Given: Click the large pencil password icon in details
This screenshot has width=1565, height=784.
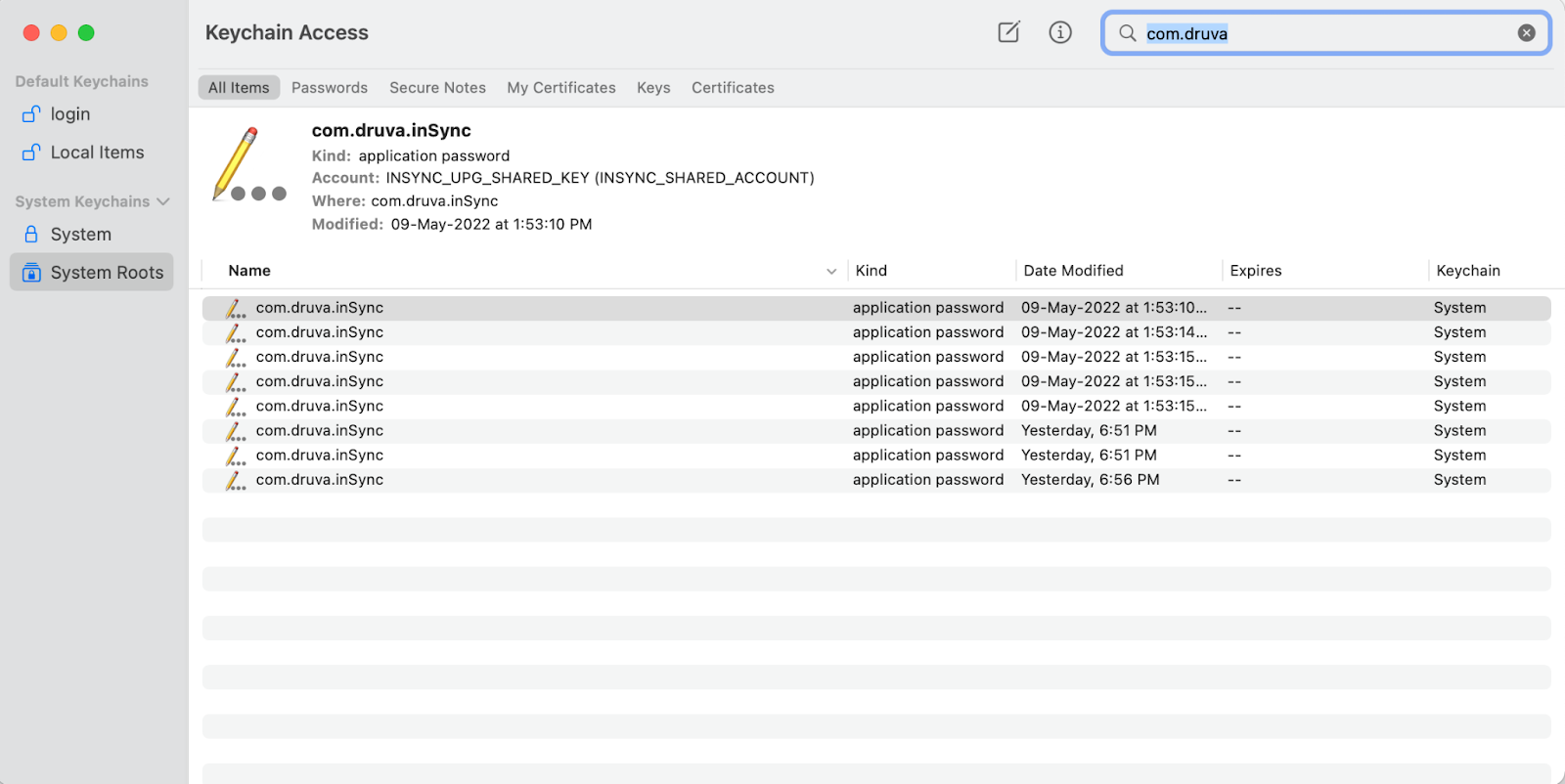Looking at the screenshot, I should pos(248,164).
